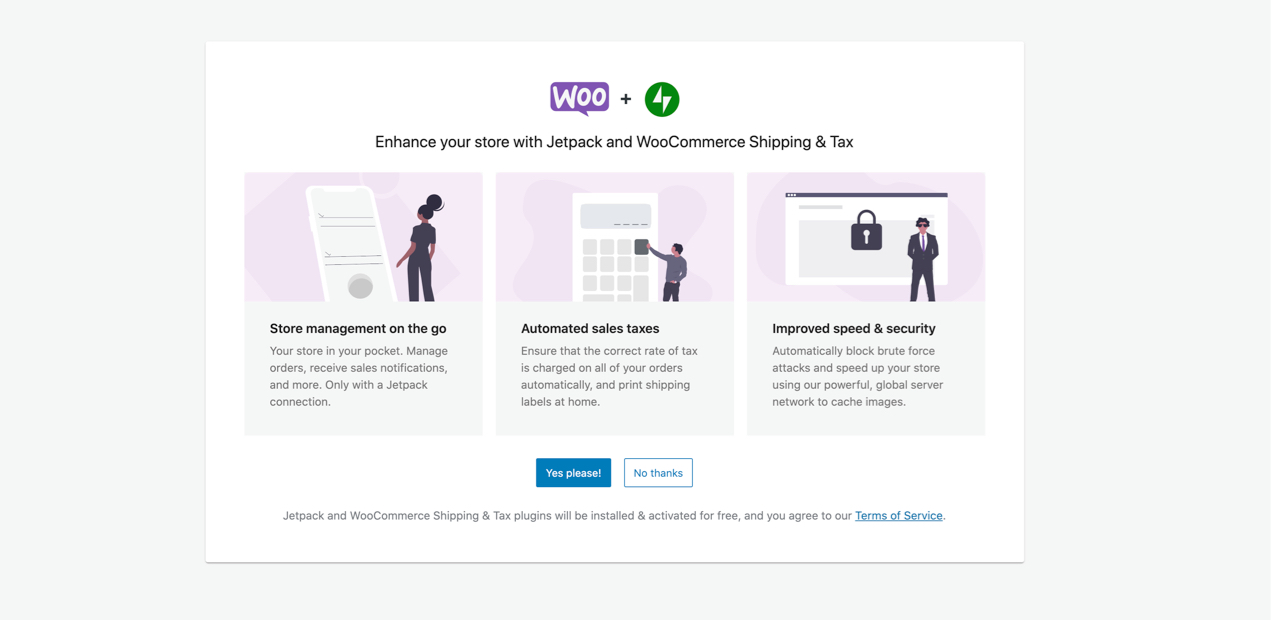Click the purple Woo logo
1272x620 pixels.
[579, 99]
